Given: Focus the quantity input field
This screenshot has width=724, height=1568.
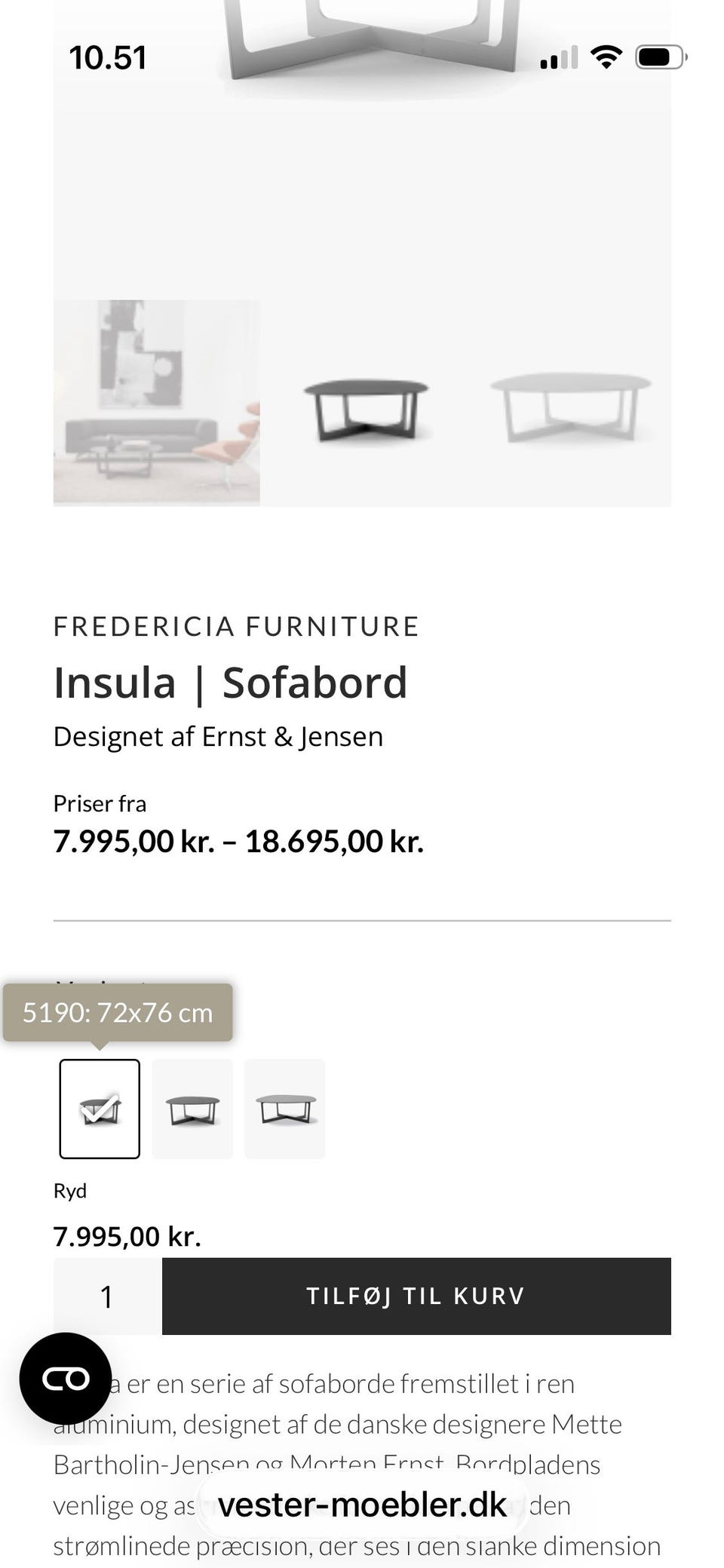Looking at the screenshot, I should click(107, 1296).
